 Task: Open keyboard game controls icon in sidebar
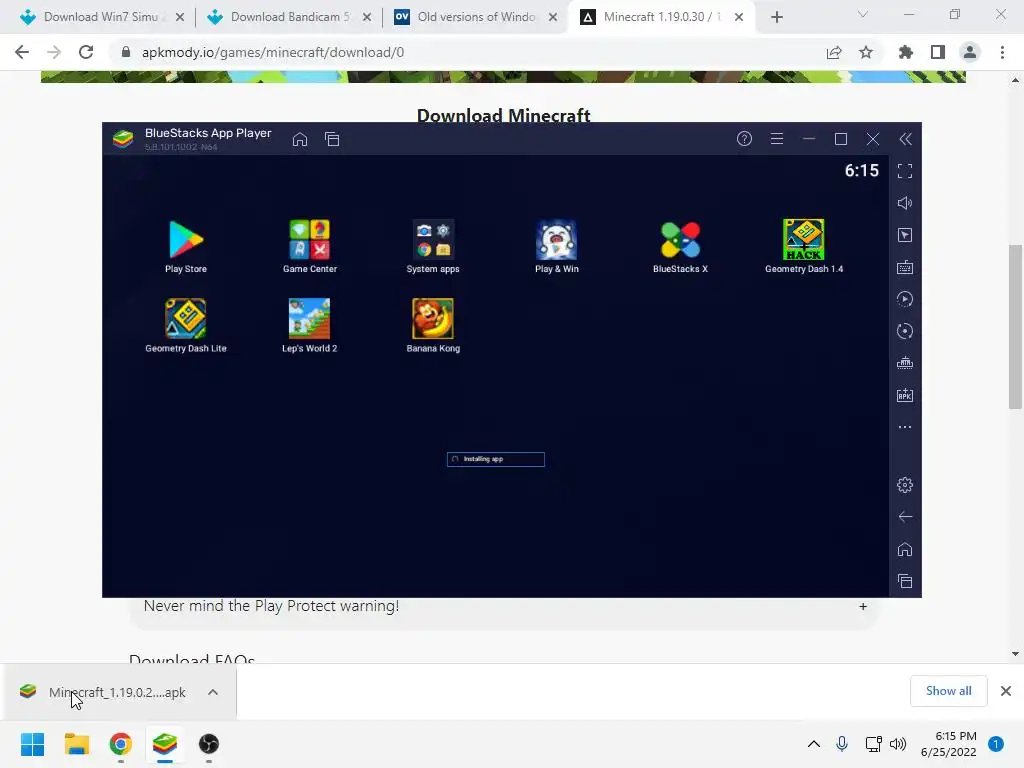click(904, 267)
